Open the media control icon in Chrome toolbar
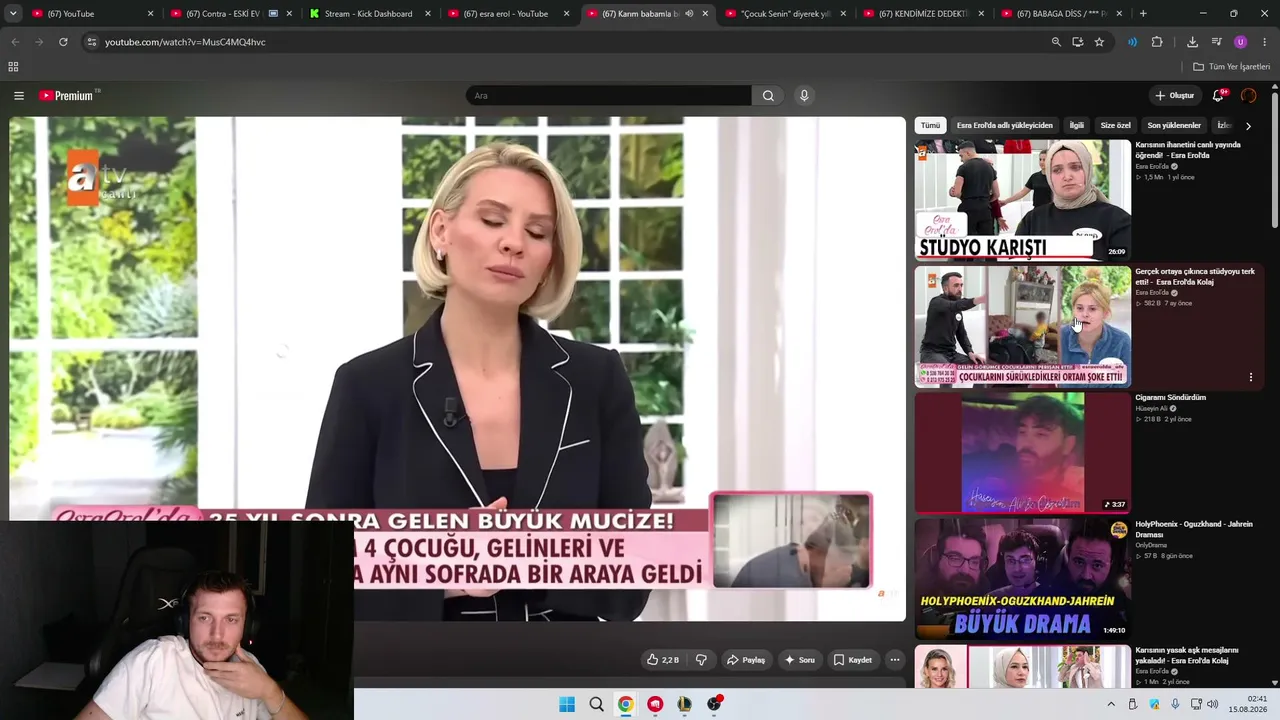 click(x=1217, y=42)
